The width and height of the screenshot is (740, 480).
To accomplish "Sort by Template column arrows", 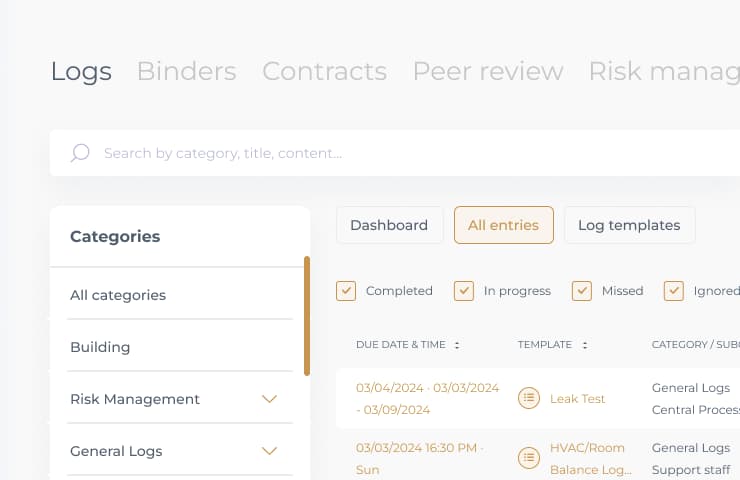I will pos(584,345).
